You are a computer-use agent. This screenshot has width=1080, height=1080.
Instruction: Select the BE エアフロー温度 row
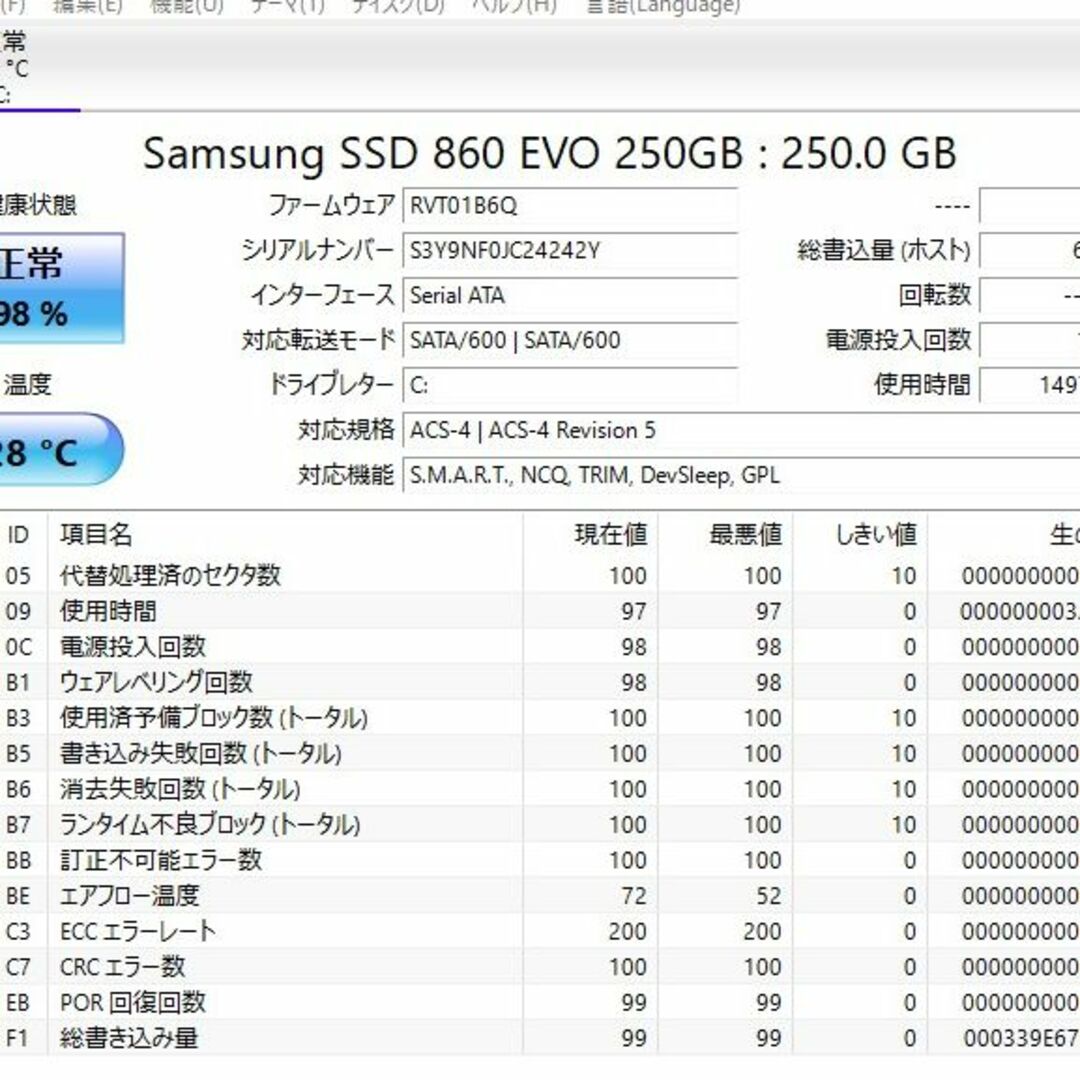[x=540, y=896]
